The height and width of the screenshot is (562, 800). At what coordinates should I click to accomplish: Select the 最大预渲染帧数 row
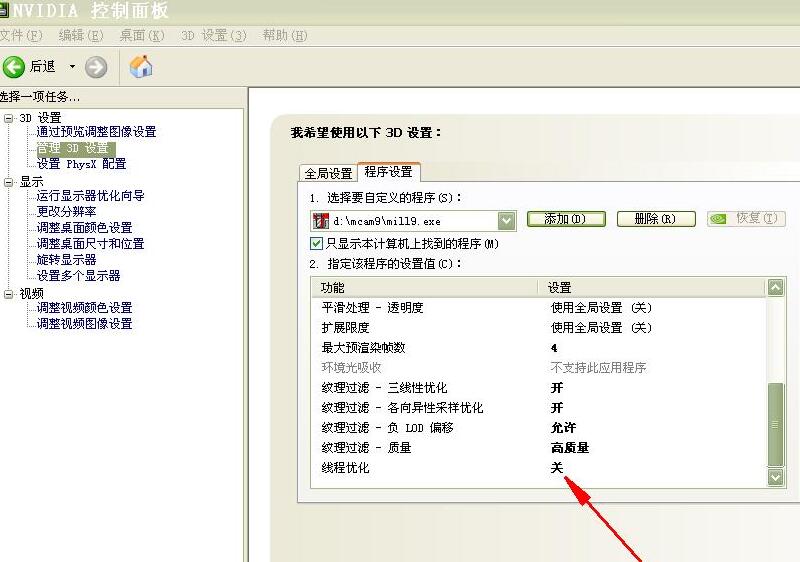(x=539, y=348)
